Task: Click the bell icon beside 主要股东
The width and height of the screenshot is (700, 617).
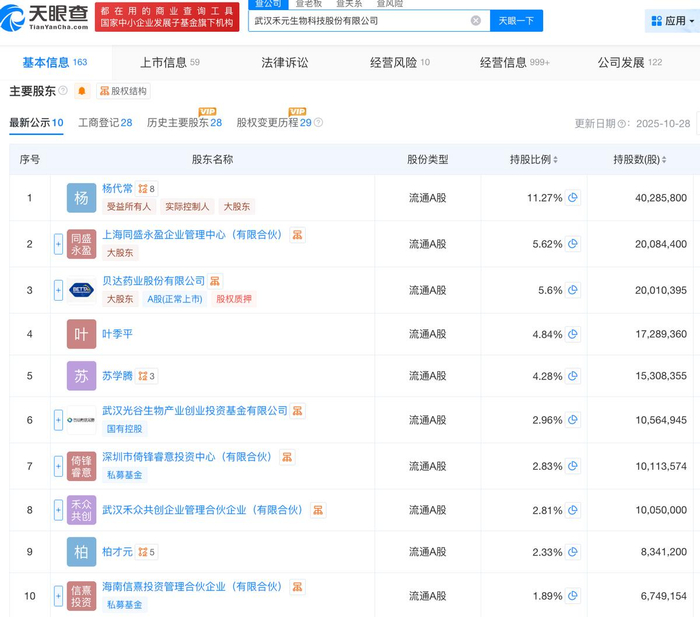Action: [82, 91]
